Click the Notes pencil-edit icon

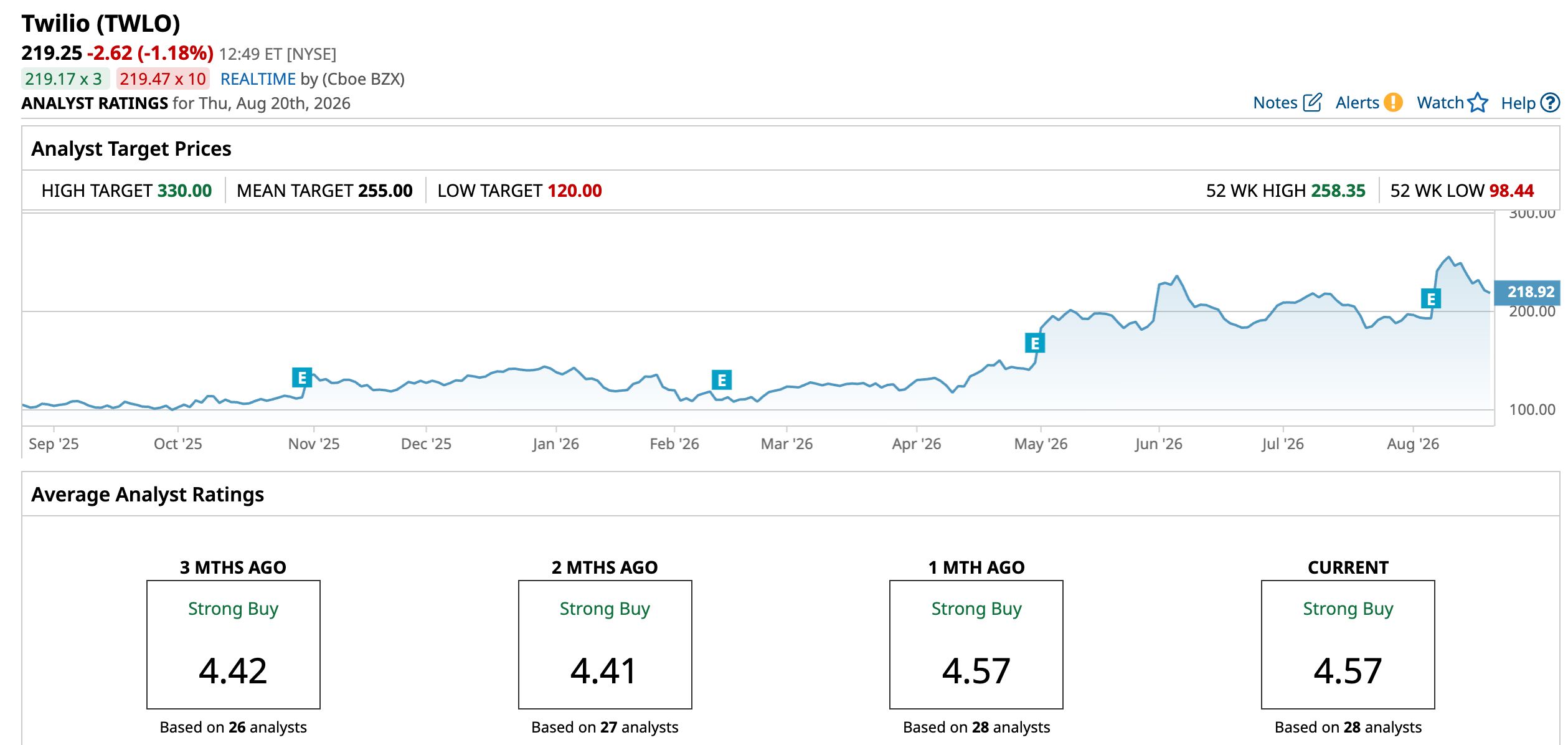coord(1312,103)
